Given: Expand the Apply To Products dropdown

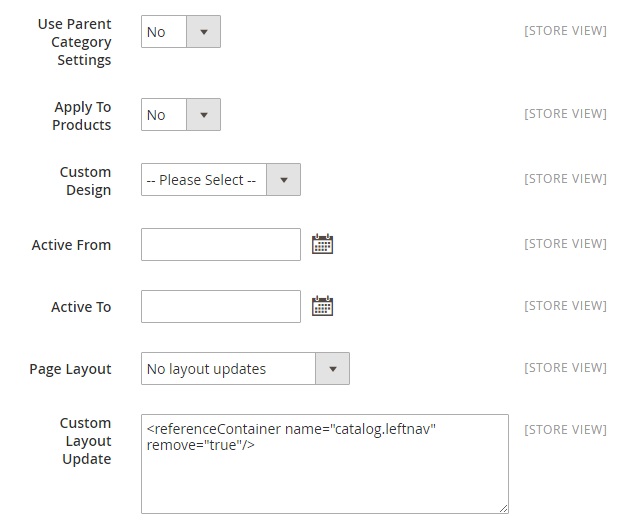Looking at the screenshot, I should tap(180, 115).
